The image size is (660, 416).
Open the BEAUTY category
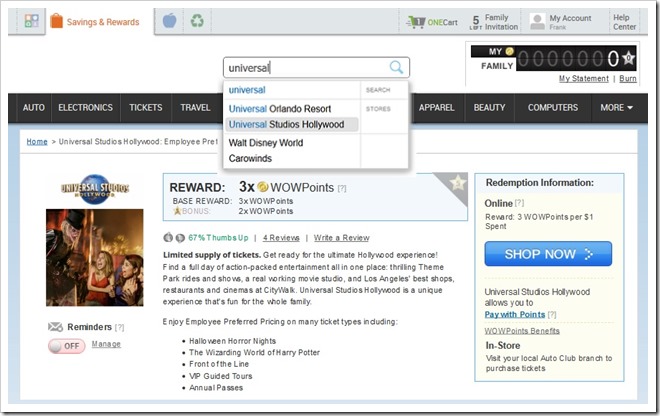pyautogui.click(x=489, y=108)
